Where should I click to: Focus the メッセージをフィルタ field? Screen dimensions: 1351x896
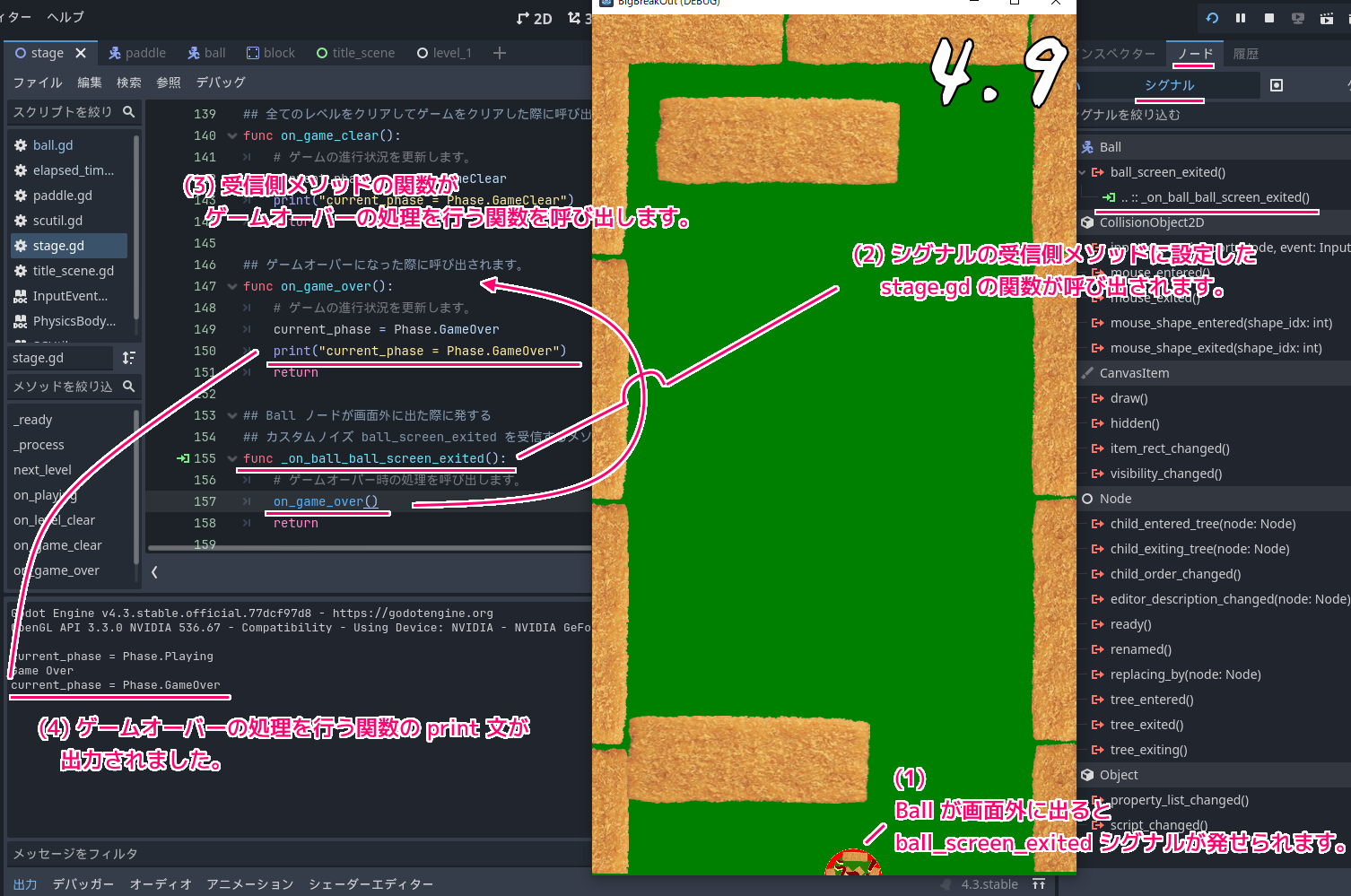(299, 854)
